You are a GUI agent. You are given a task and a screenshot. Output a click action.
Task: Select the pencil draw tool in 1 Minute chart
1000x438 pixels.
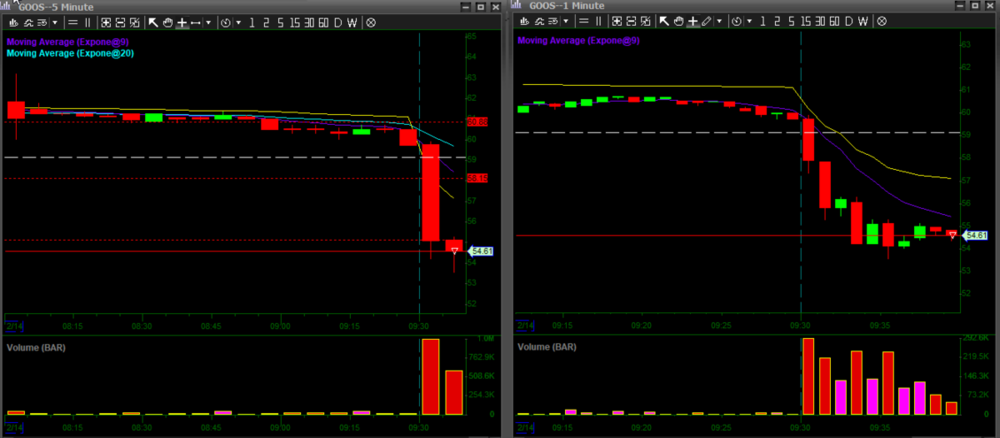coord(706,21)
